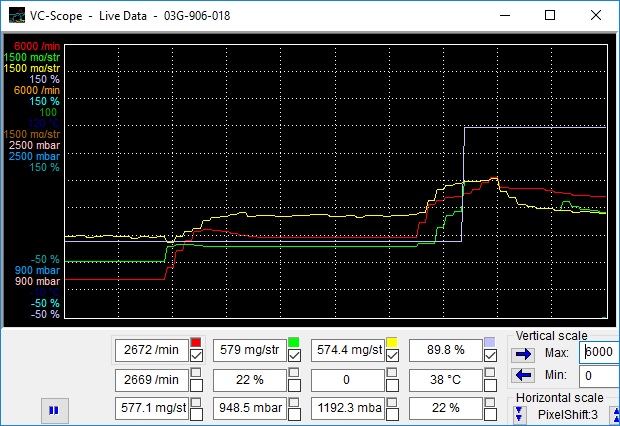This screenshot has height=426, width=620.
Task: Select the 1192.3 mba value box
Action: click(347, 408)
